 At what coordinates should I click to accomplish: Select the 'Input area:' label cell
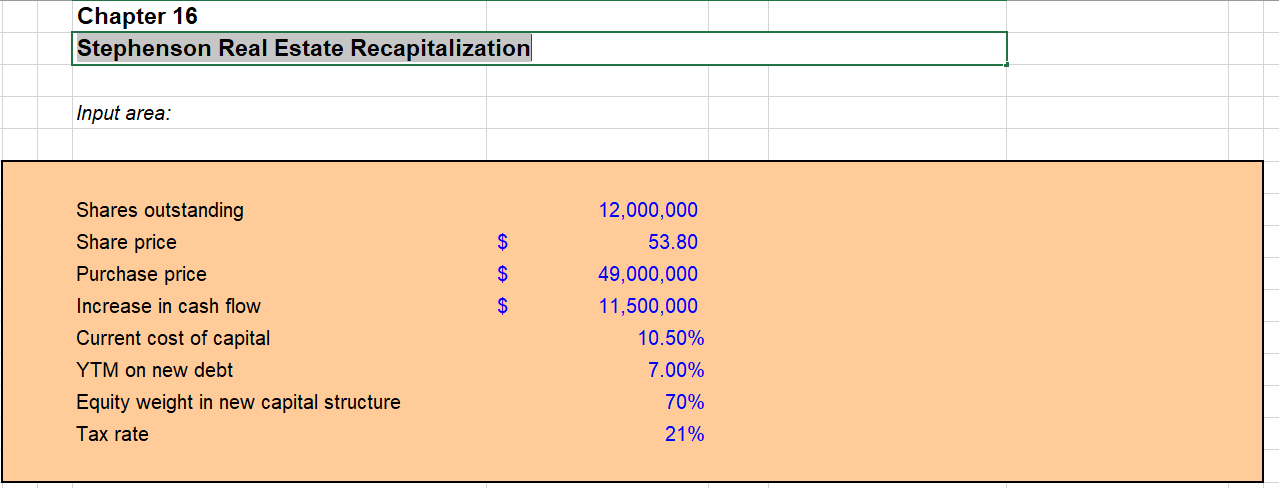(x=124, y=114)
